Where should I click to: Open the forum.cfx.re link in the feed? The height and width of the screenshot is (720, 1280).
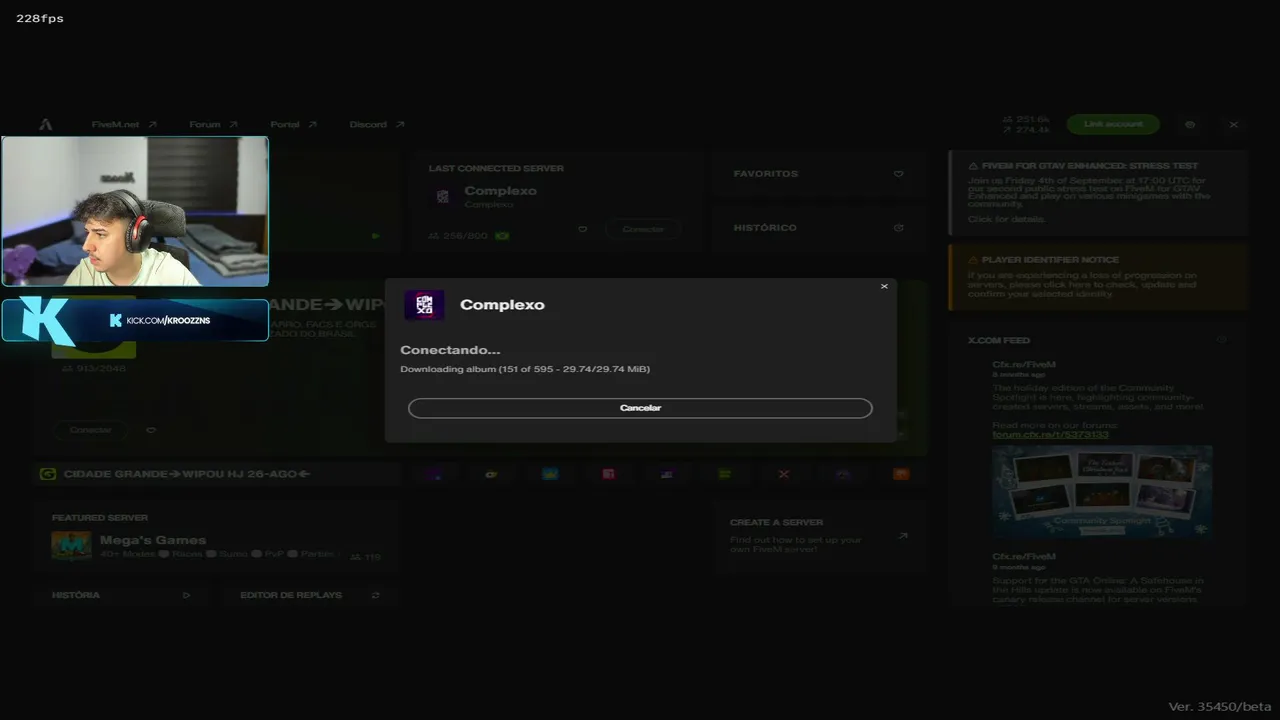(1050, 435)
